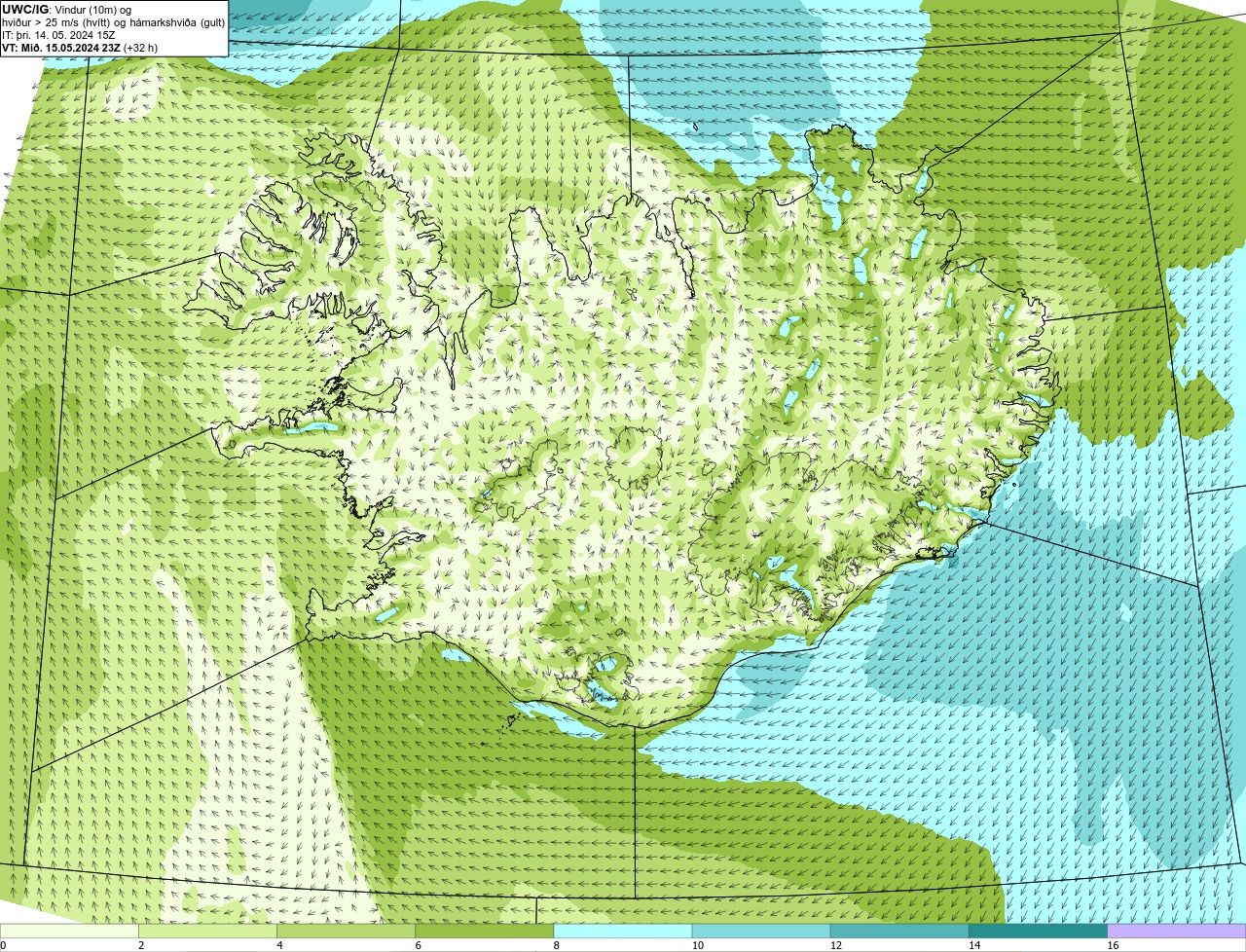Click the 8–10 m/s pale cyan legend swatch
The image size is (1246, 952).
(x=623, y=931)
